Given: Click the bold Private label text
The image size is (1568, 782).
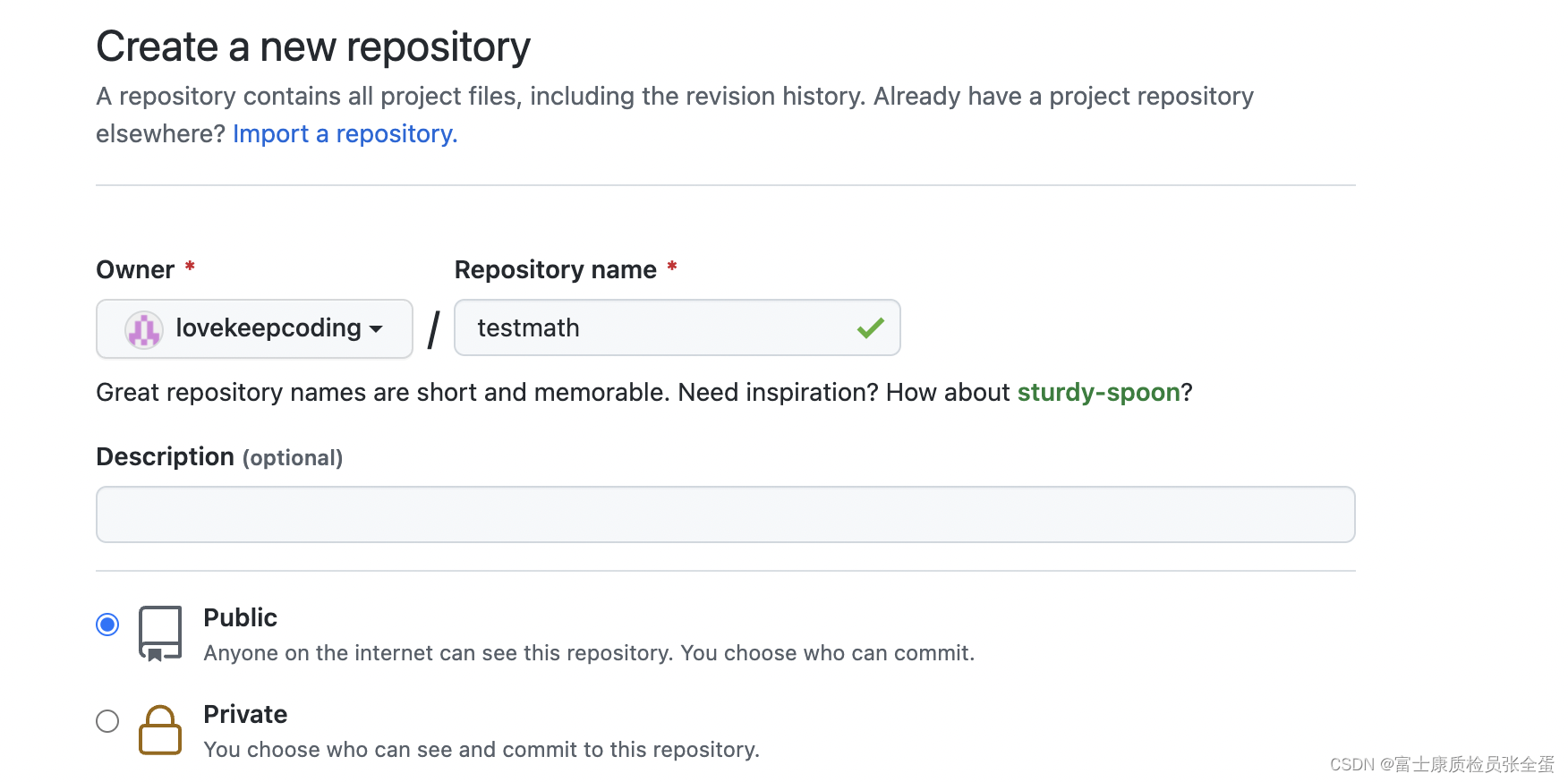Looking at the screenshot, I should pyautogui.click(x=245, y=715).
